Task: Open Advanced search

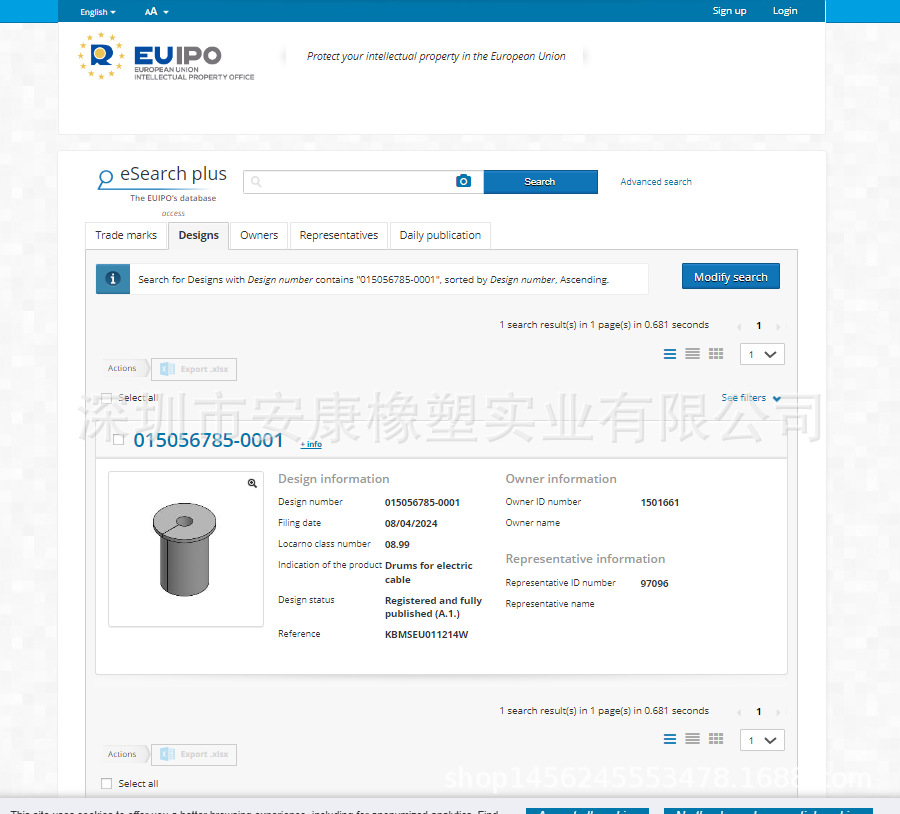Action: pyautogui.click(x=655, y=182)
